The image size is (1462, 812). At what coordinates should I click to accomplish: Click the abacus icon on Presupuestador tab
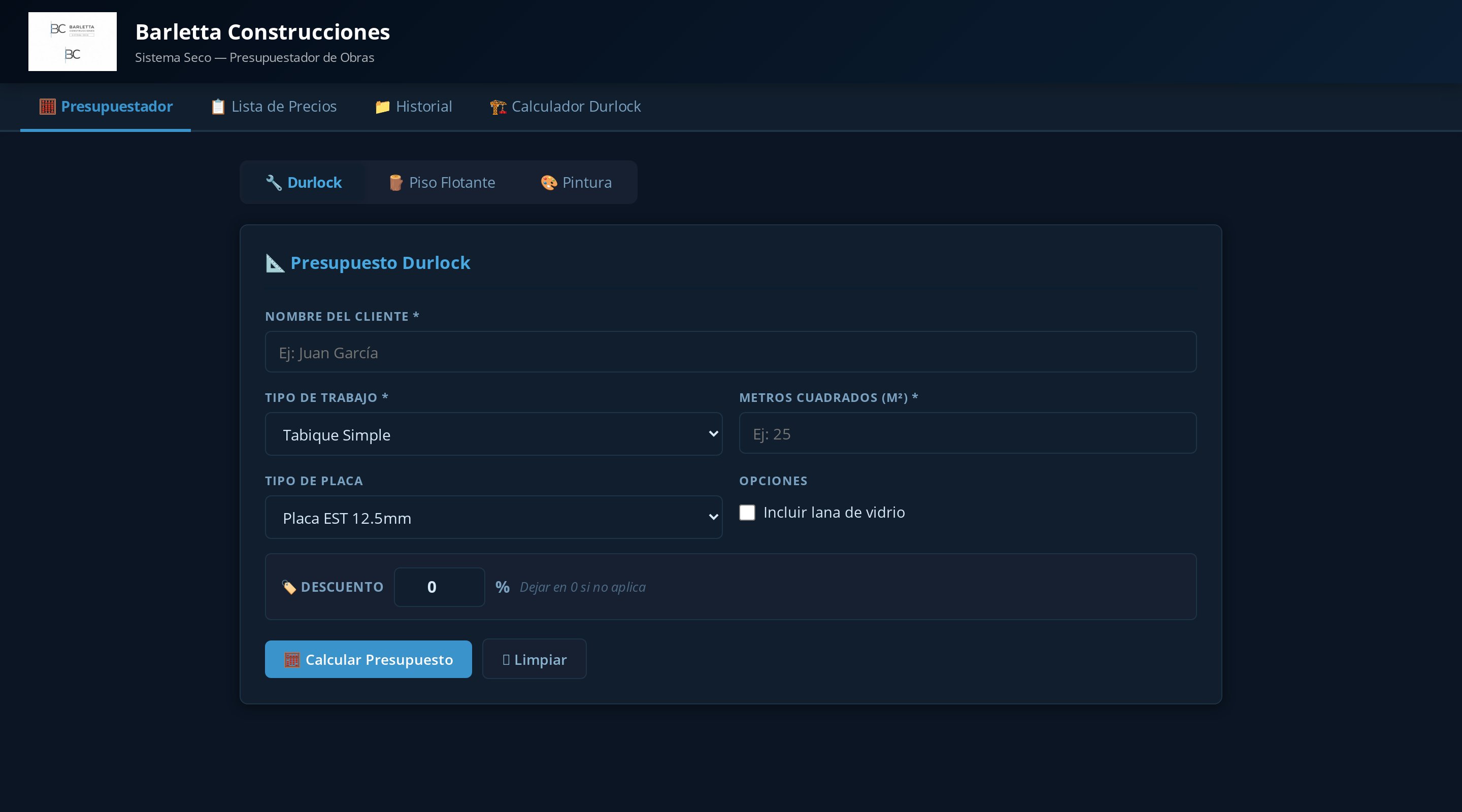pos(48,107)
